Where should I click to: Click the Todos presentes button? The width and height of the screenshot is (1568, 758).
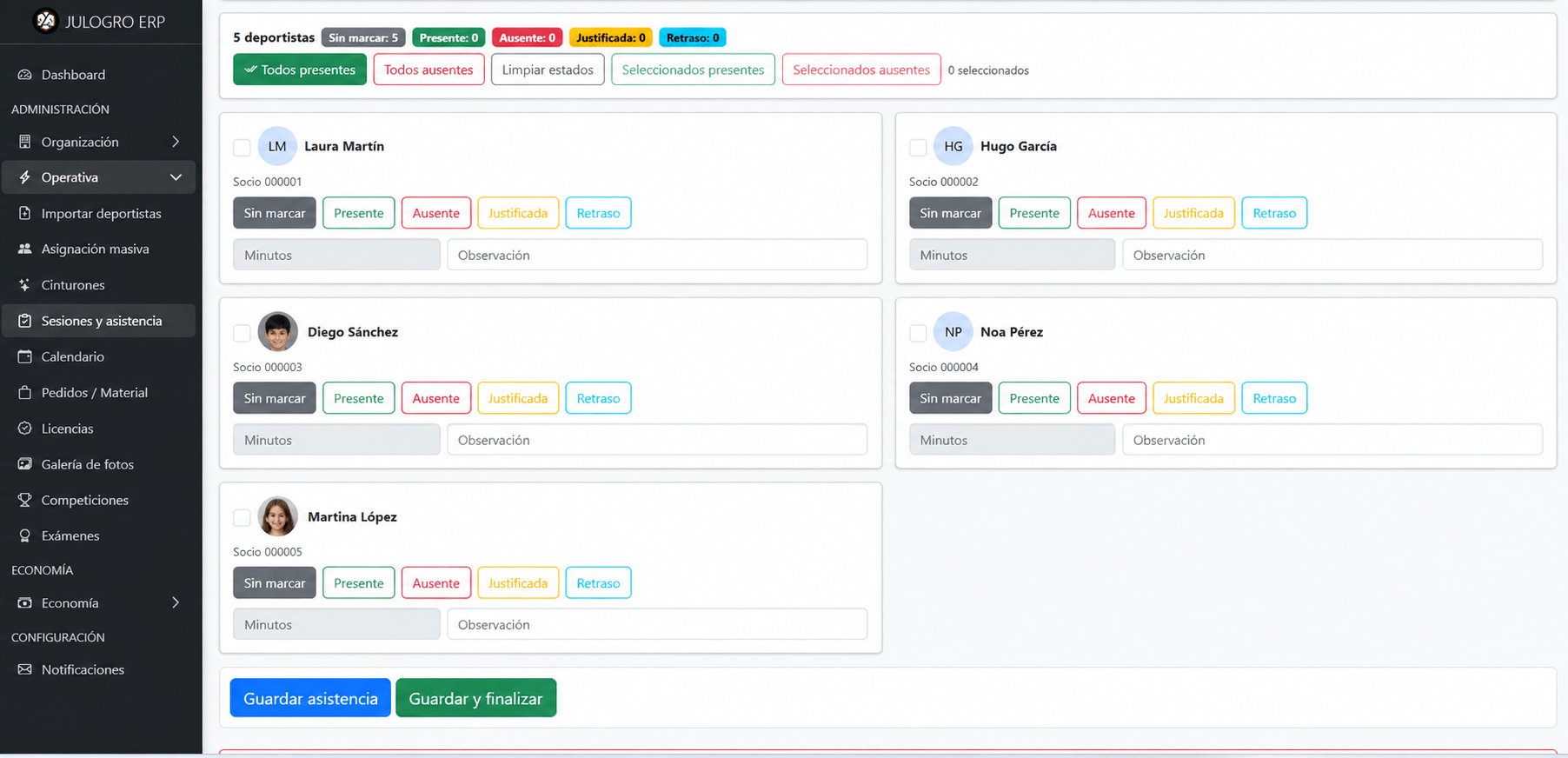(x=300, y=70)
